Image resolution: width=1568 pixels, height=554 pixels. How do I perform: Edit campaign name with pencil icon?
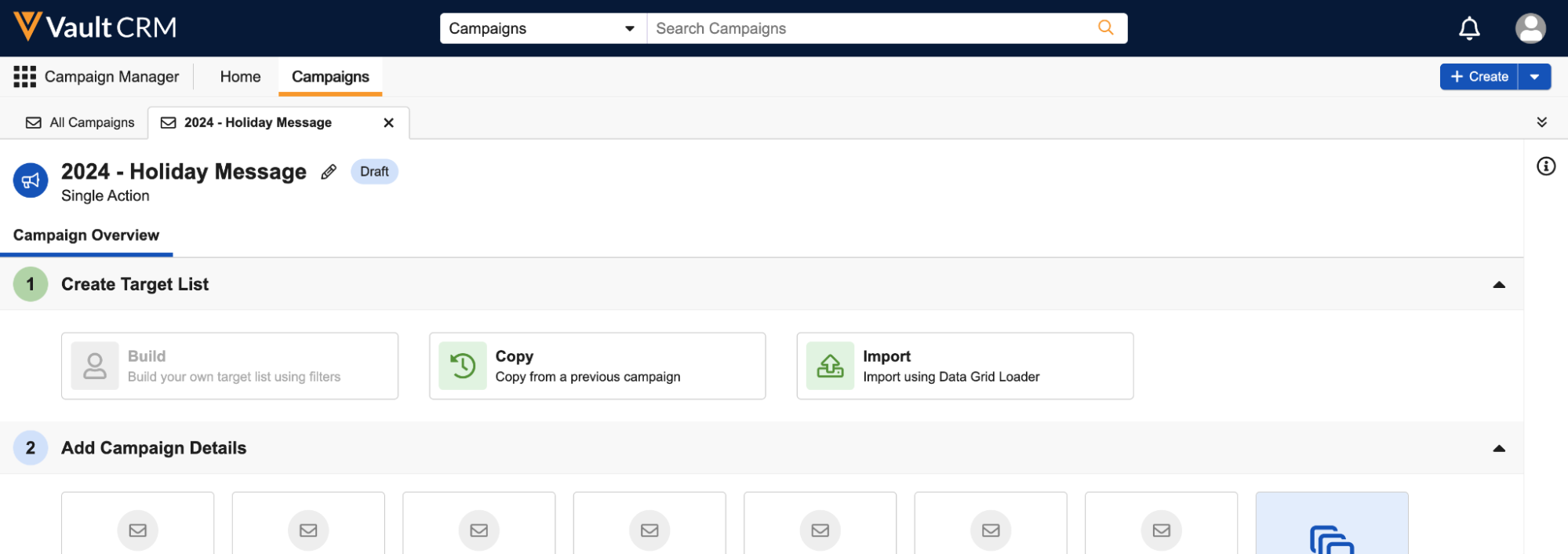329,172
